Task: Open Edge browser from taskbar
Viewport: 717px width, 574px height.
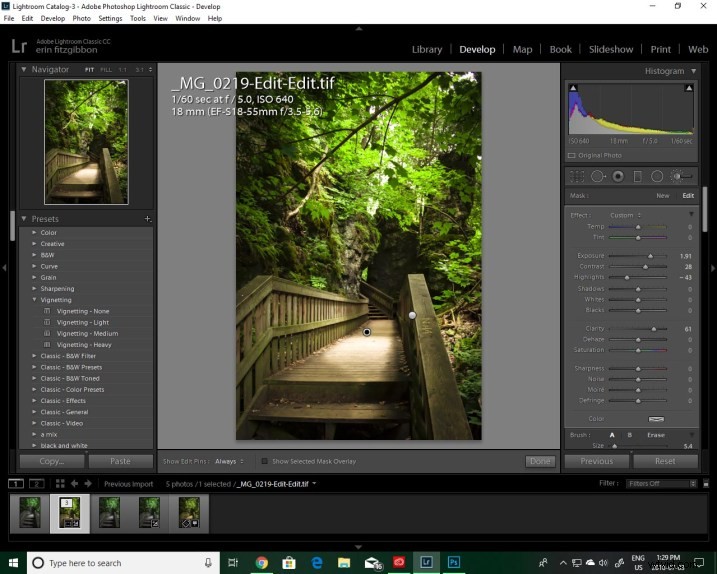Action: point(316,563)
